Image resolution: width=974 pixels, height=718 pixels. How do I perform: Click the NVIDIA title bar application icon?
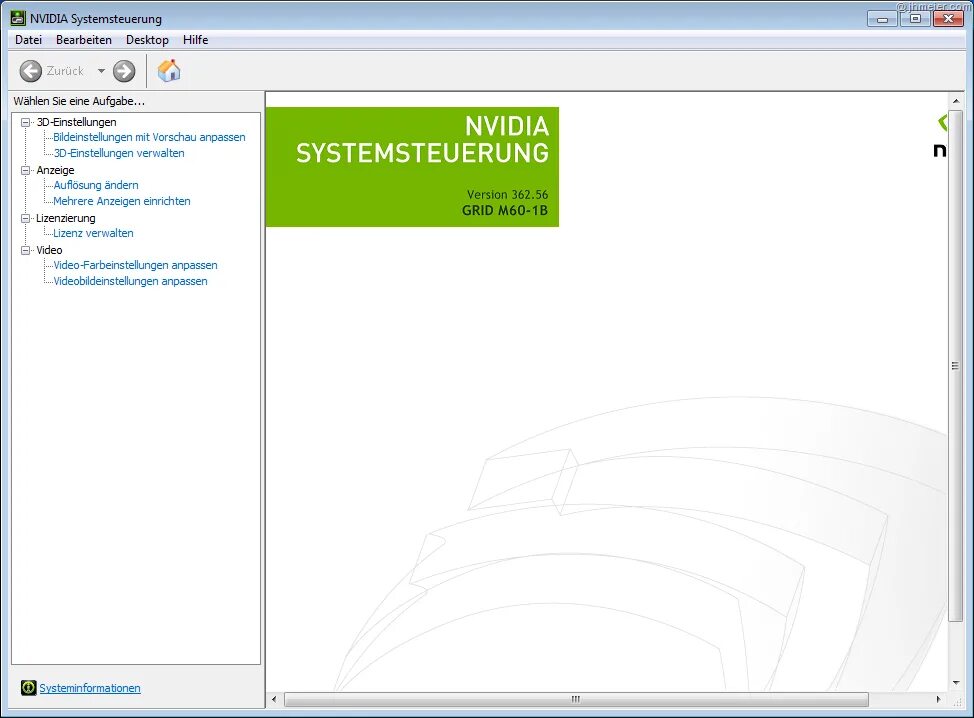click(x=18, y=18)
